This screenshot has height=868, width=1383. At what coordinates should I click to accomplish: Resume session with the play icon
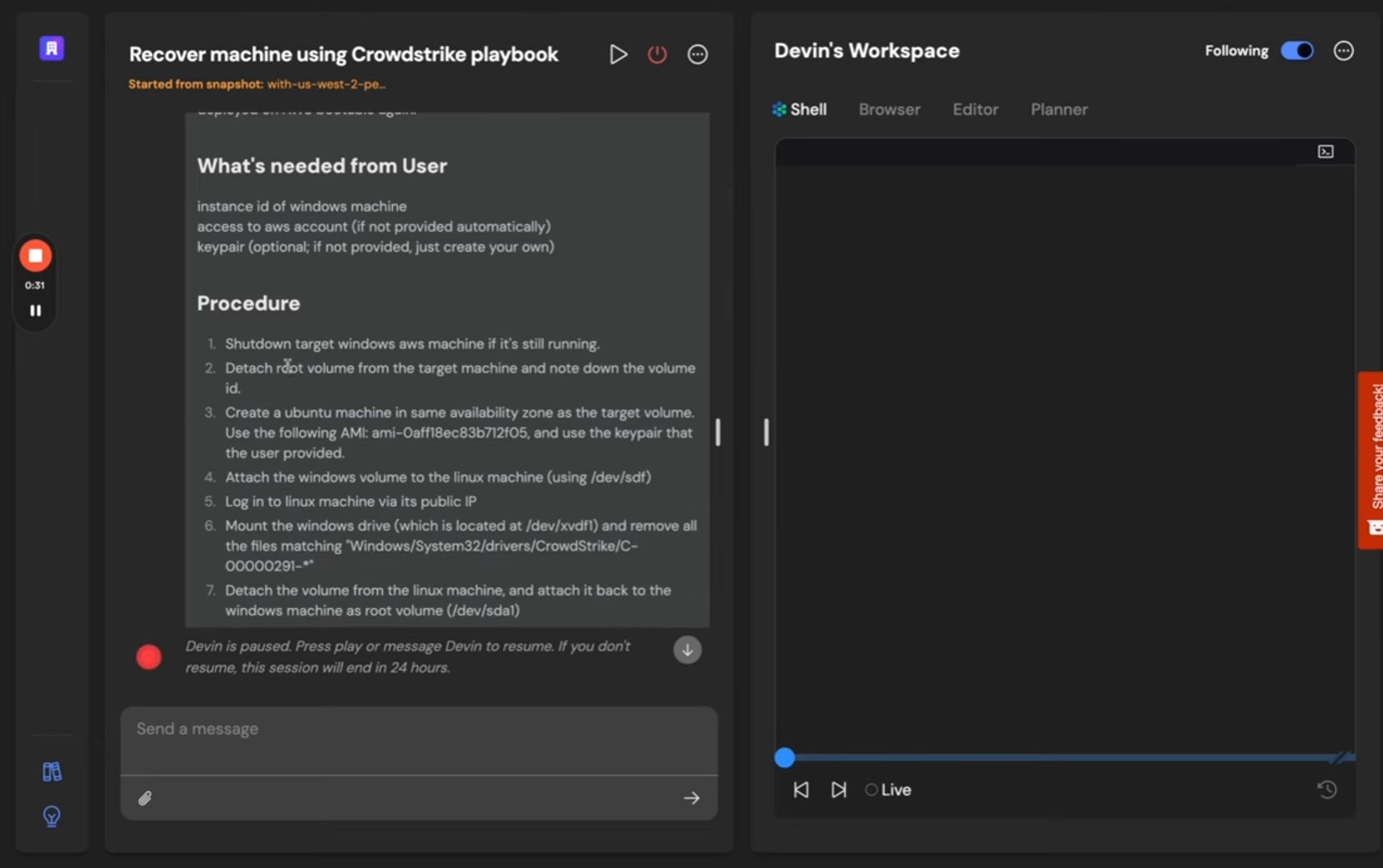point(618,54)
